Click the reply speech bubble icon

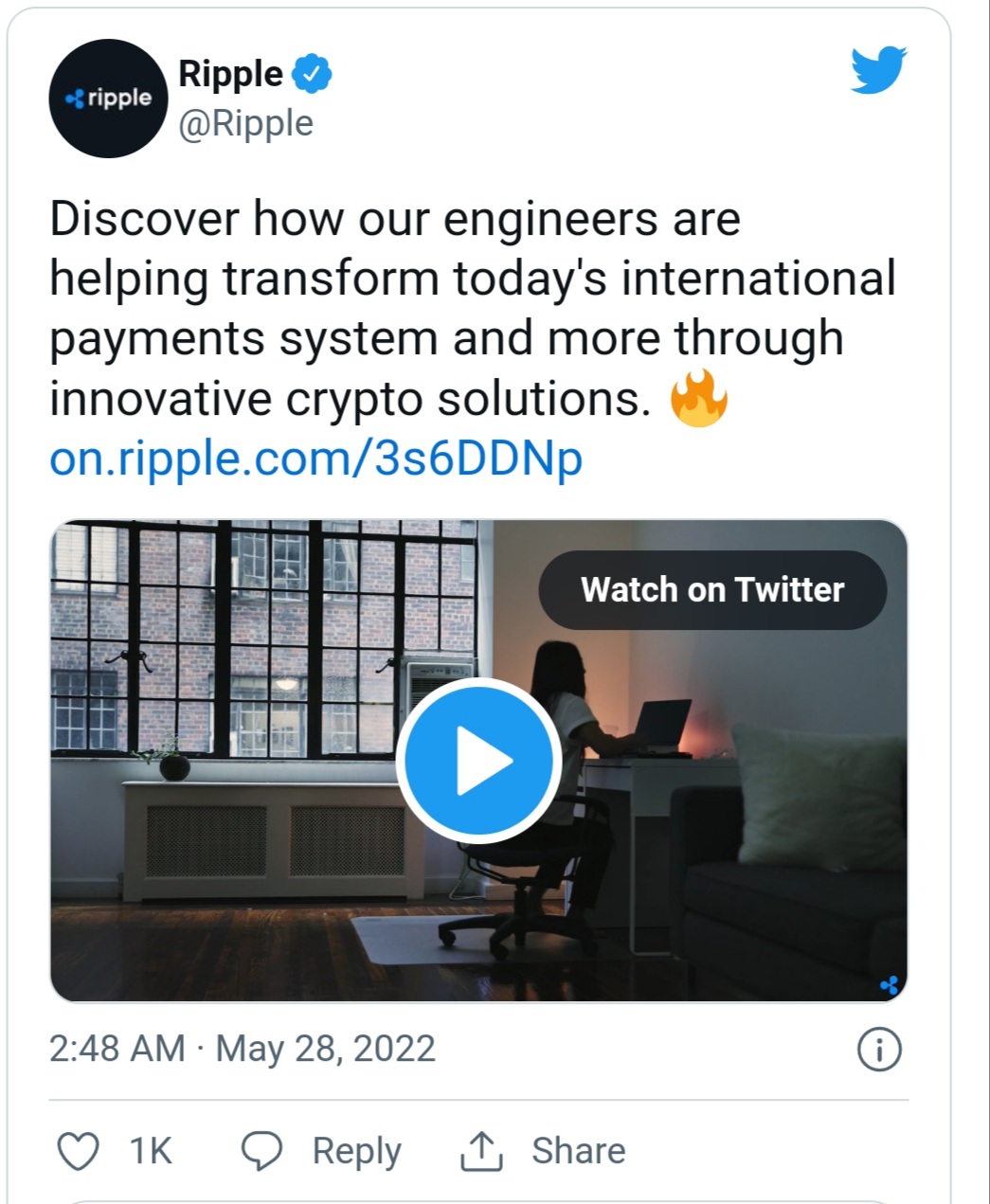[261, 1151]
